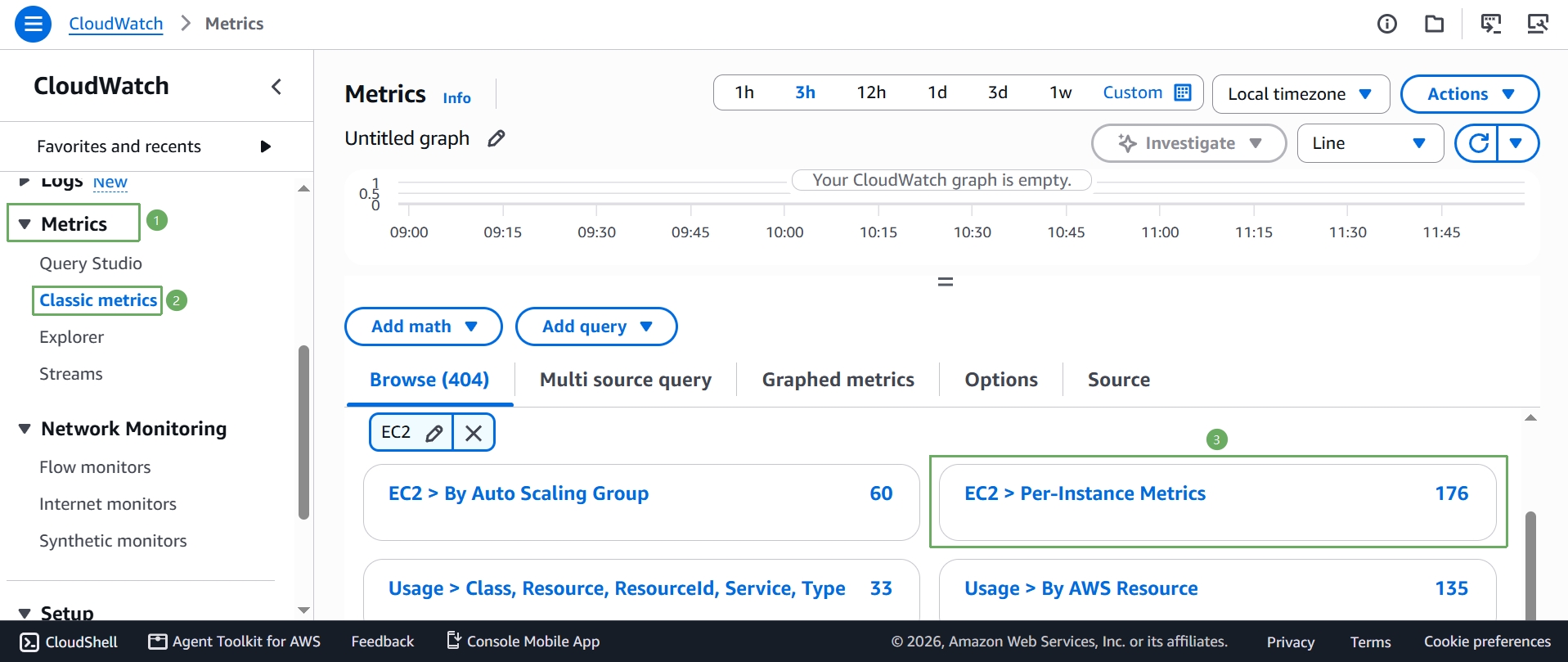Screen dimensions: 1568x662
Task: Open Usage By AWS Resource metrics
Action: point(1217,589)
